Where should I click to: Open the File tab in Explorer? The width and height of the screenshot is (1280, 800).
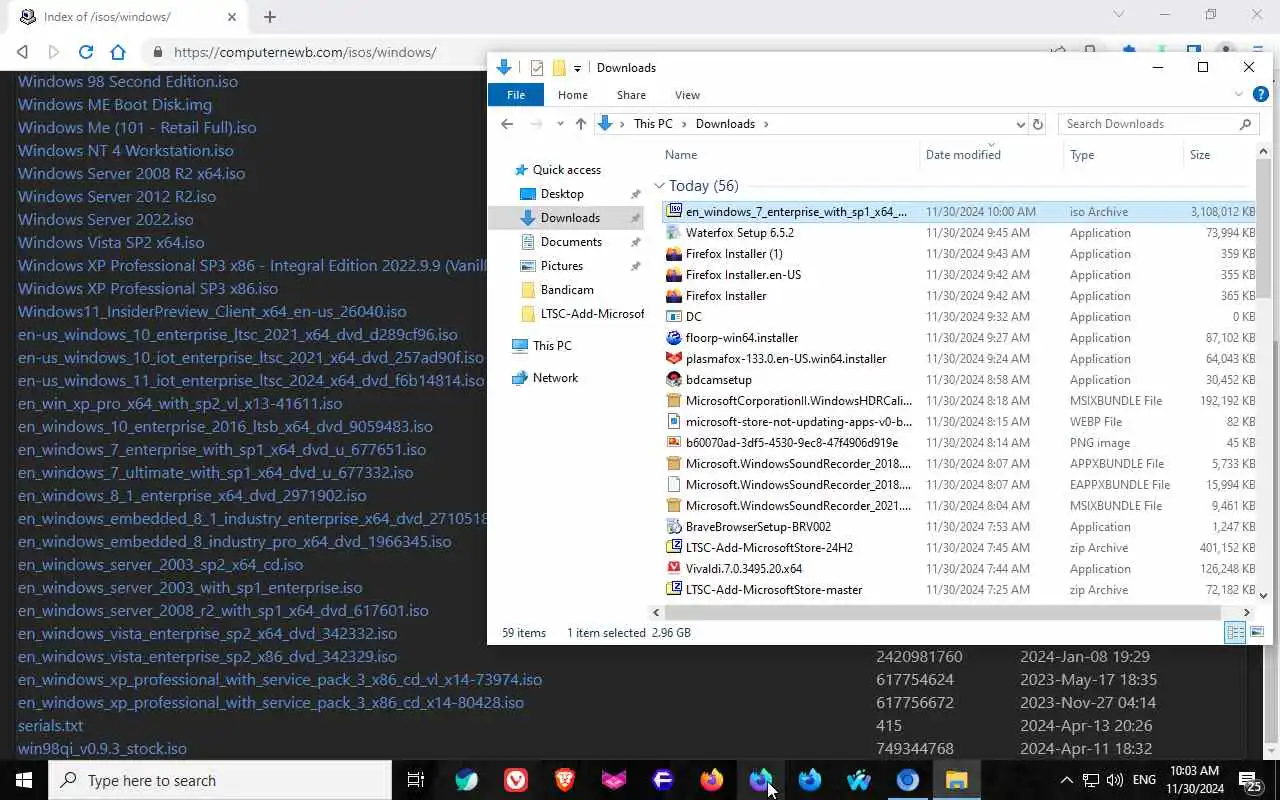tap(516, 95)
